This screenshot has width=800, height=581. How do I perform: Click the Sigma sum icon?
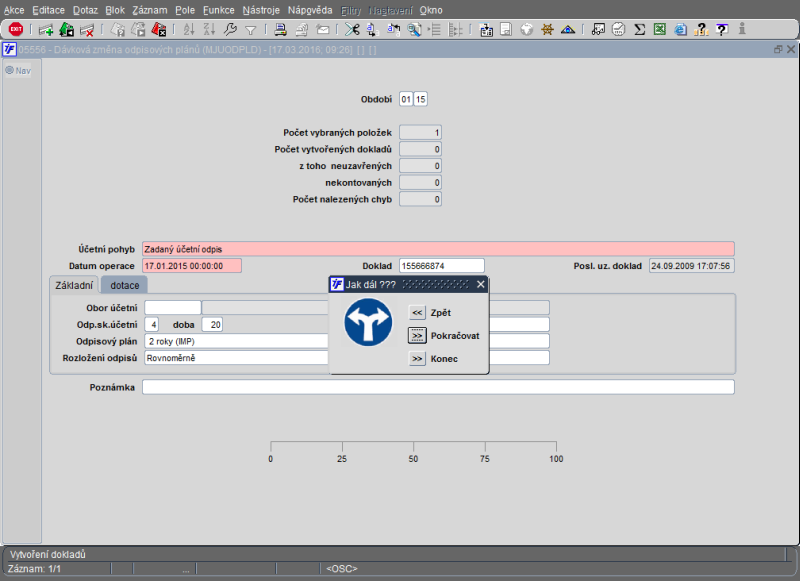click(x=639, y=30)
